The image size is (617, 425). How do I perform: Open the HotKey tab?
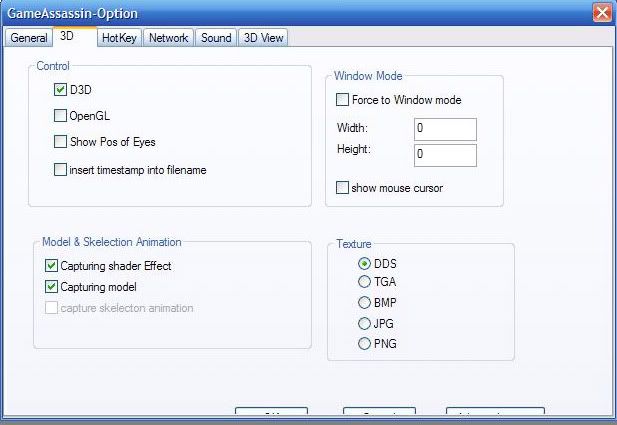(119, 38)
